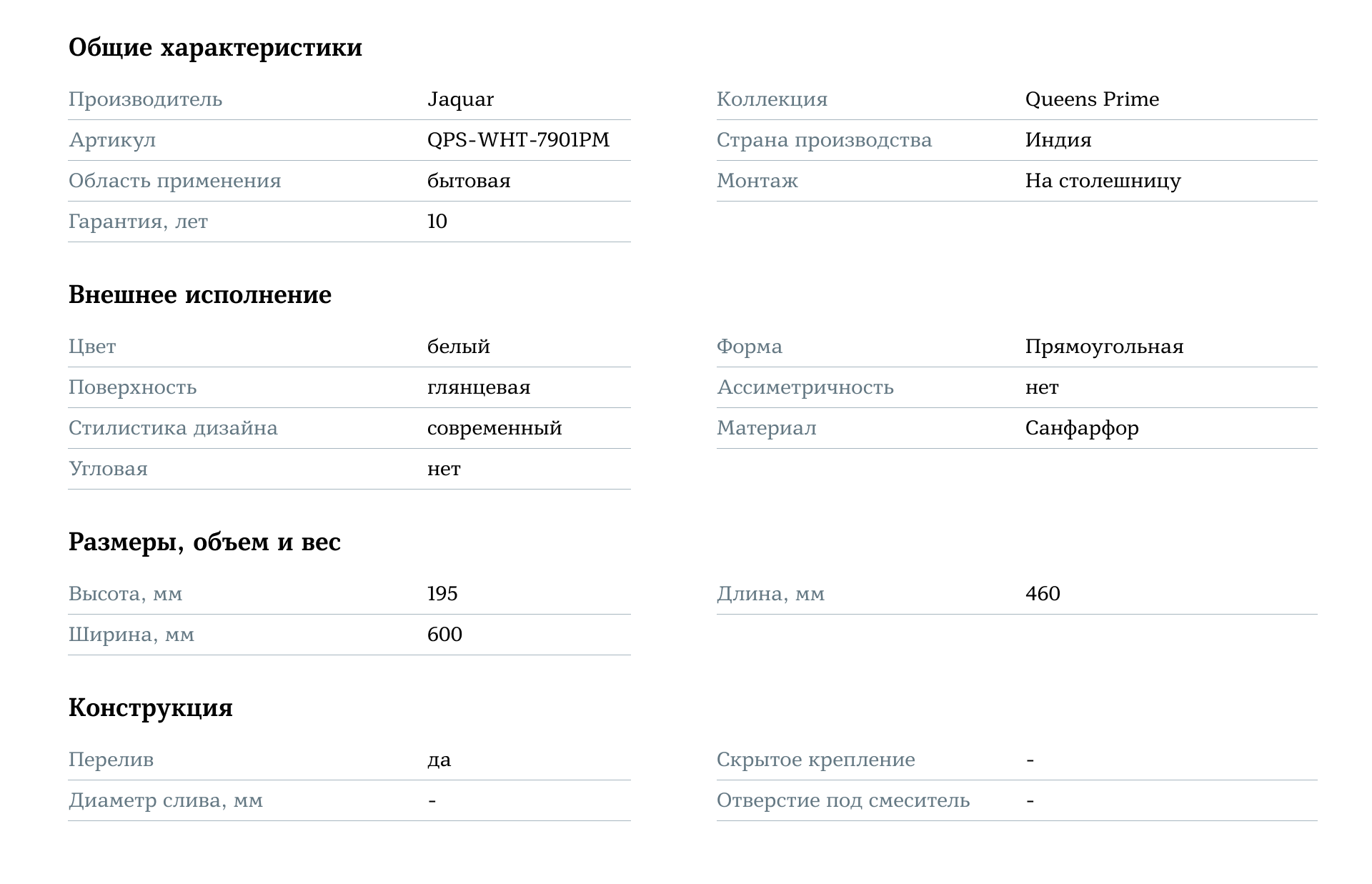The width and height of the screenshot is (1372, 884).
Task: Click the width value 600
Action: [444, 635]
